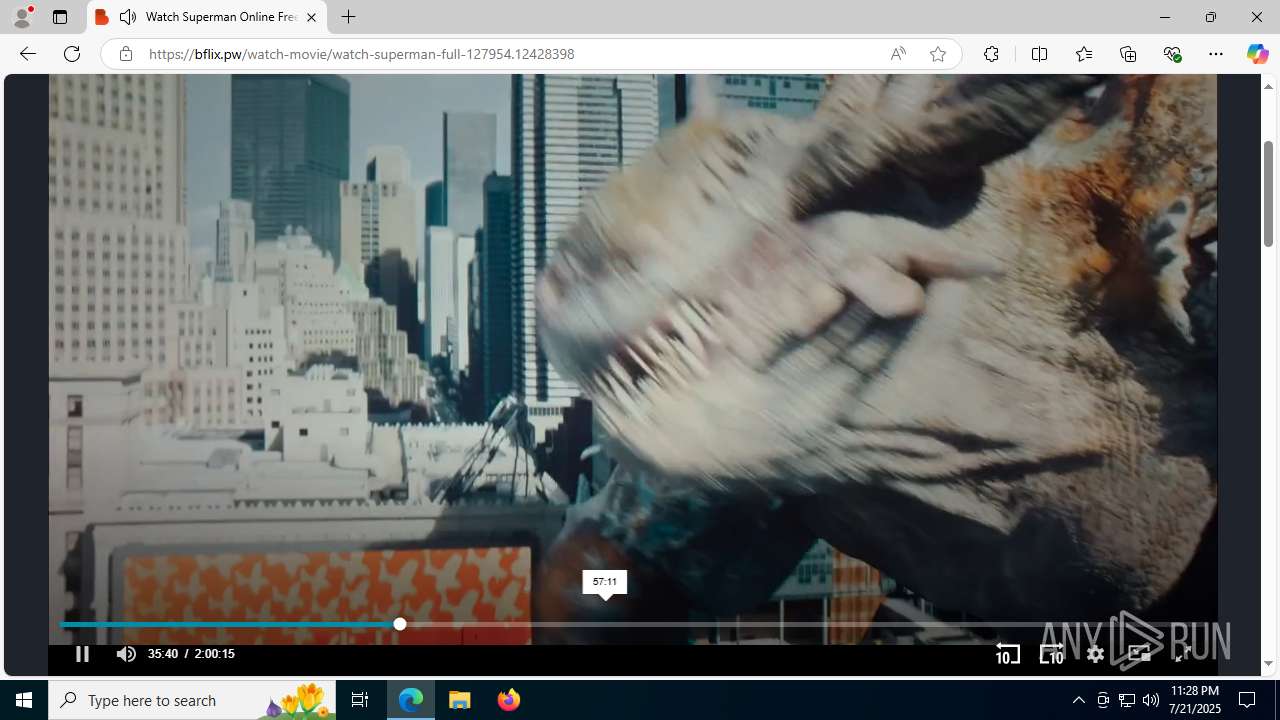The height and width of the screenshot is (720, 1280).
Task: Open system volume control in tray
Action: click(1151, 700)
